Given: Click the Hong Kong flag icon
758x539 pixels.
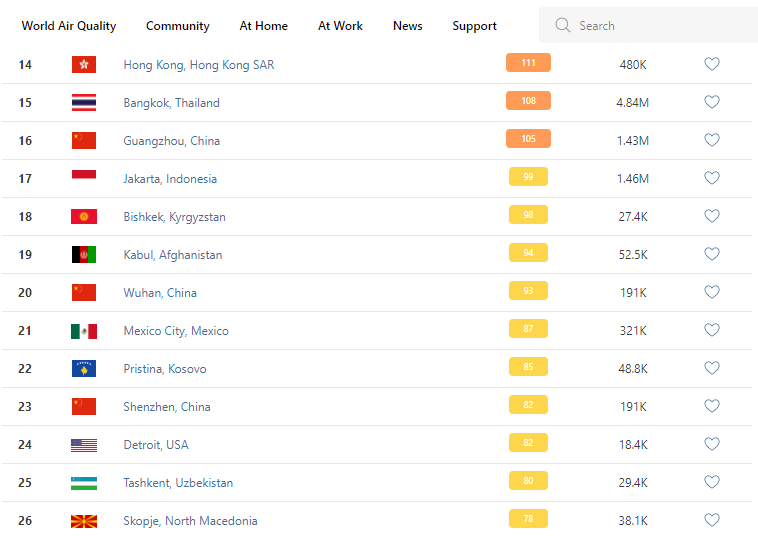Looking at the screenshot, I should click(x=84, y=64).
